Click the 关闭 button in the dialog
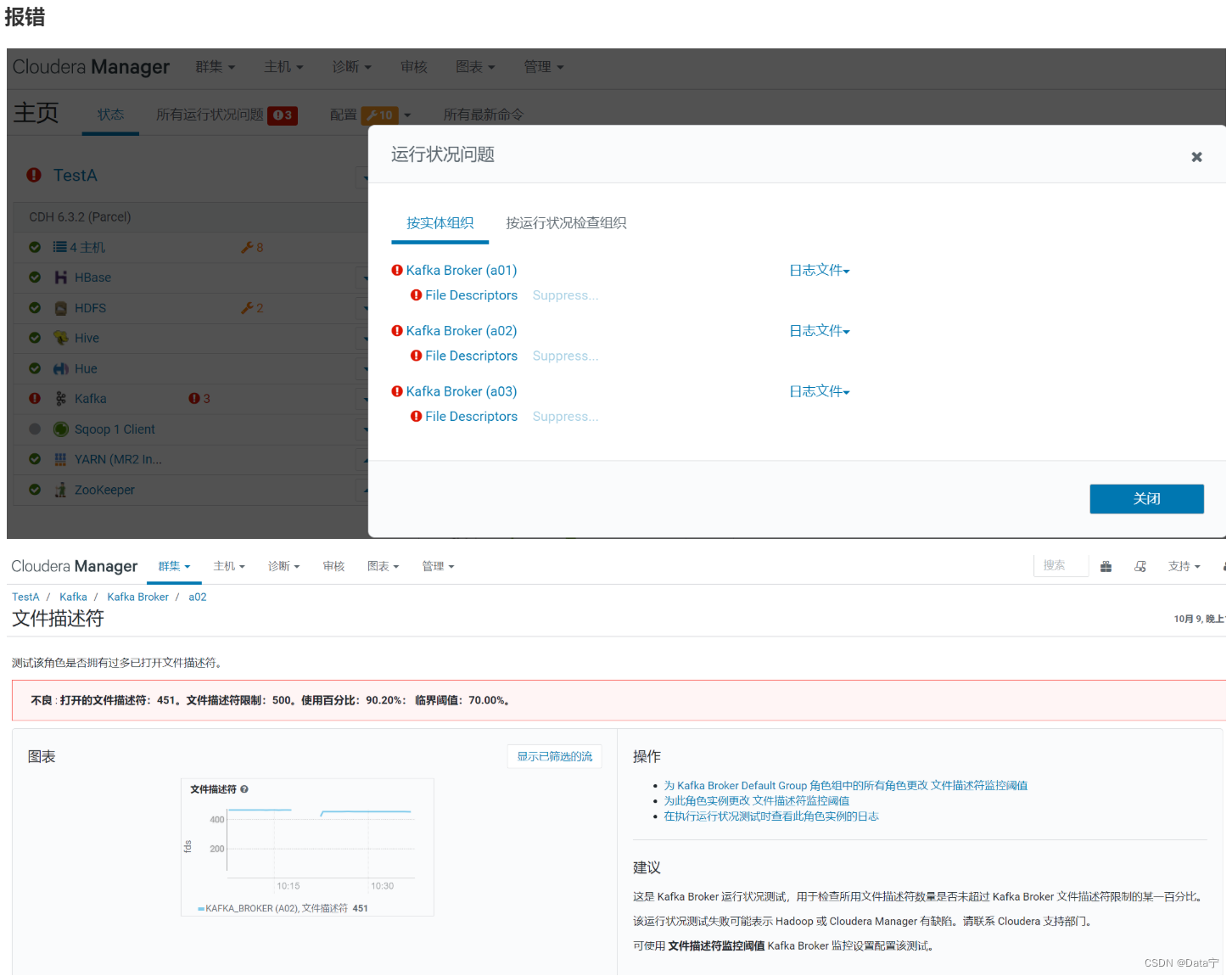Viewport: 1232px width, 976px height. pyautogui.click(x=1146, y=499)
